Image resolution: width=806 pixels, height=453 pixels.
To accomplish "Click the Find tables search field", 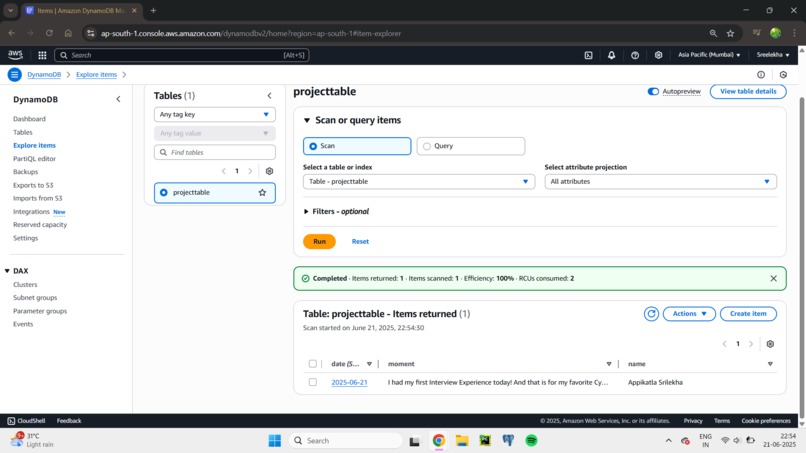I will [x=214, y=152].
